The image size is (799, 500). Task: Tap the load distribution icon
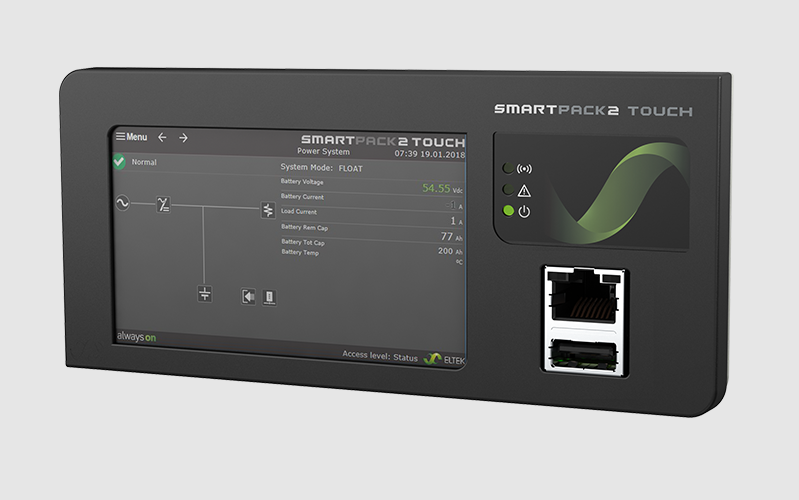coord(268,209)
